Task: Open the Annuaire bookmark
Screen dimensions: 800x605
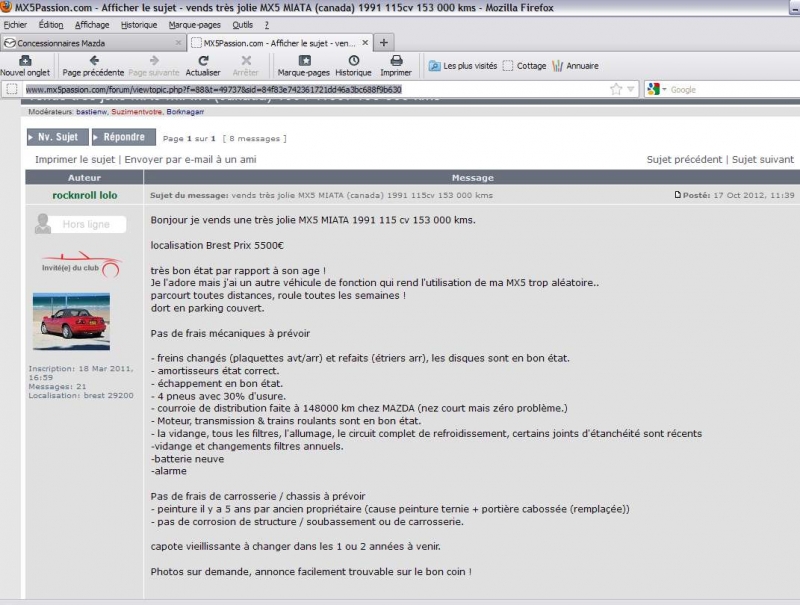Action: pos(576,66)
